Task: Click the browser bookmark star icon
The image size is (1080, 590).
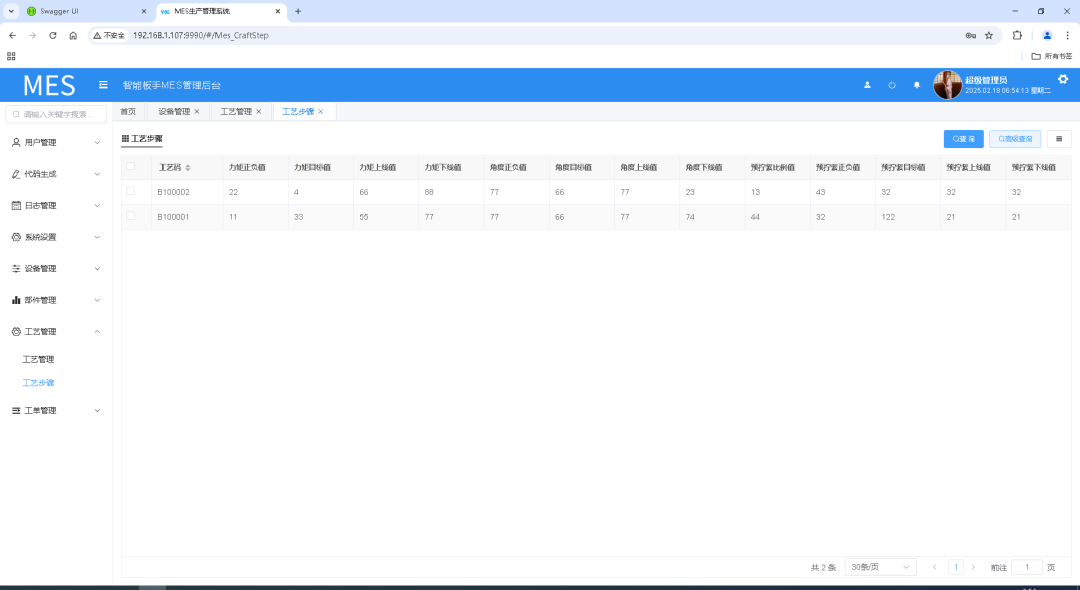Action: (989, 35)
